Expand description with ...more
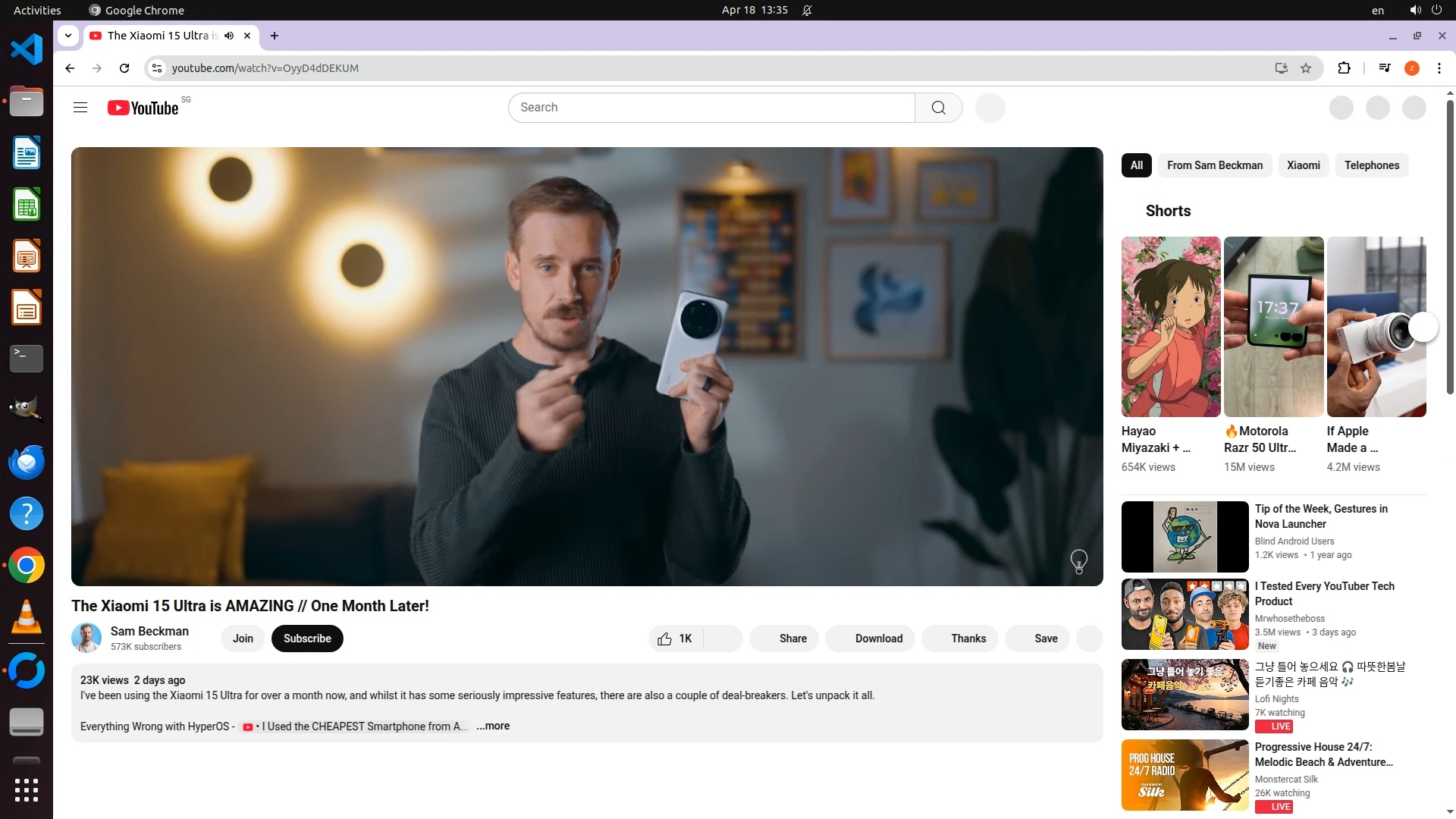This screenshot has height=819, width=1456. 493,726
